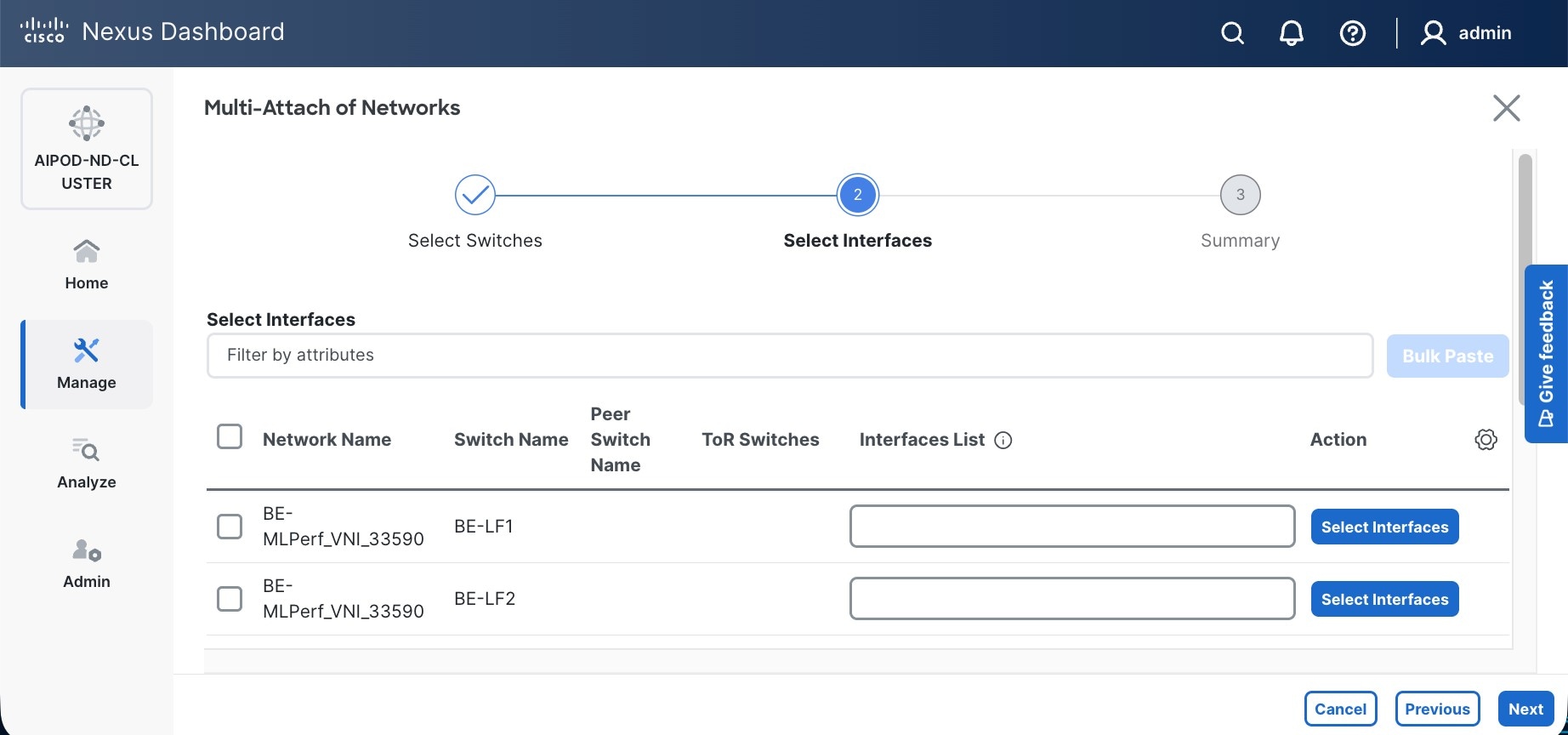Screen dimensions: 1568x735
Task: Check the BE-LF1 row checkbox
Action: coord(230,527)
